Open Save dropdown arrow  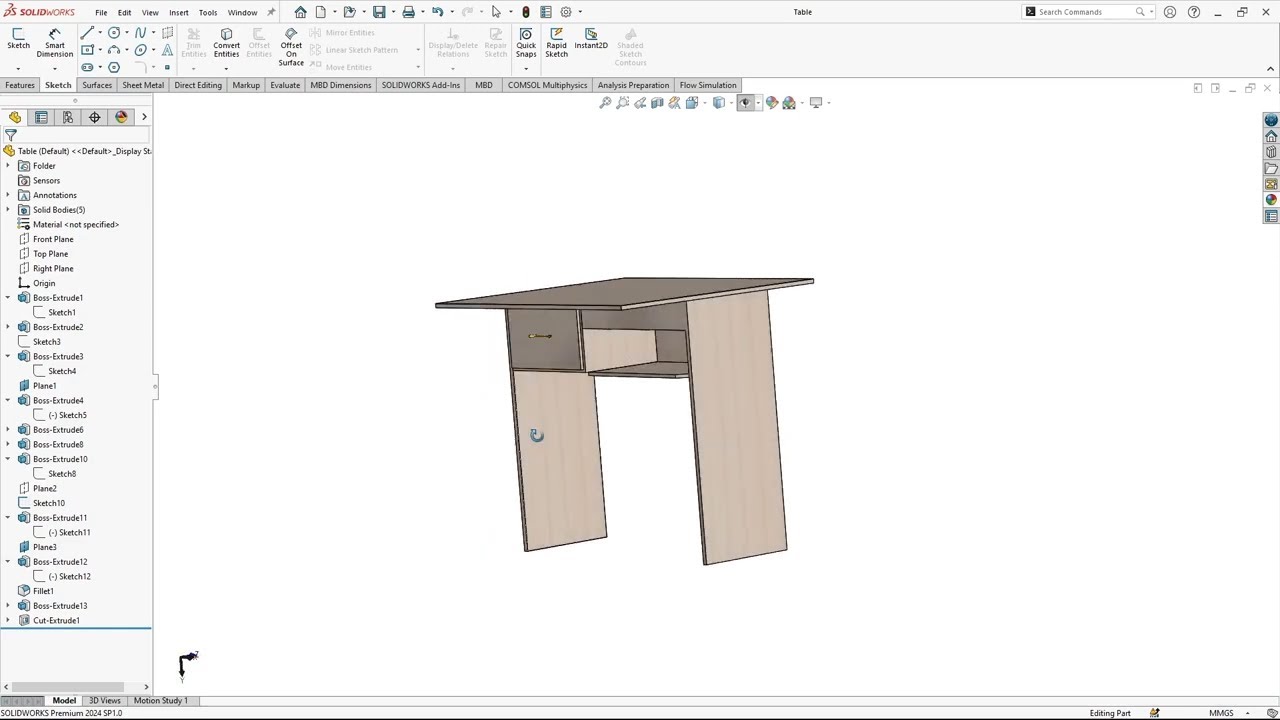392,12
